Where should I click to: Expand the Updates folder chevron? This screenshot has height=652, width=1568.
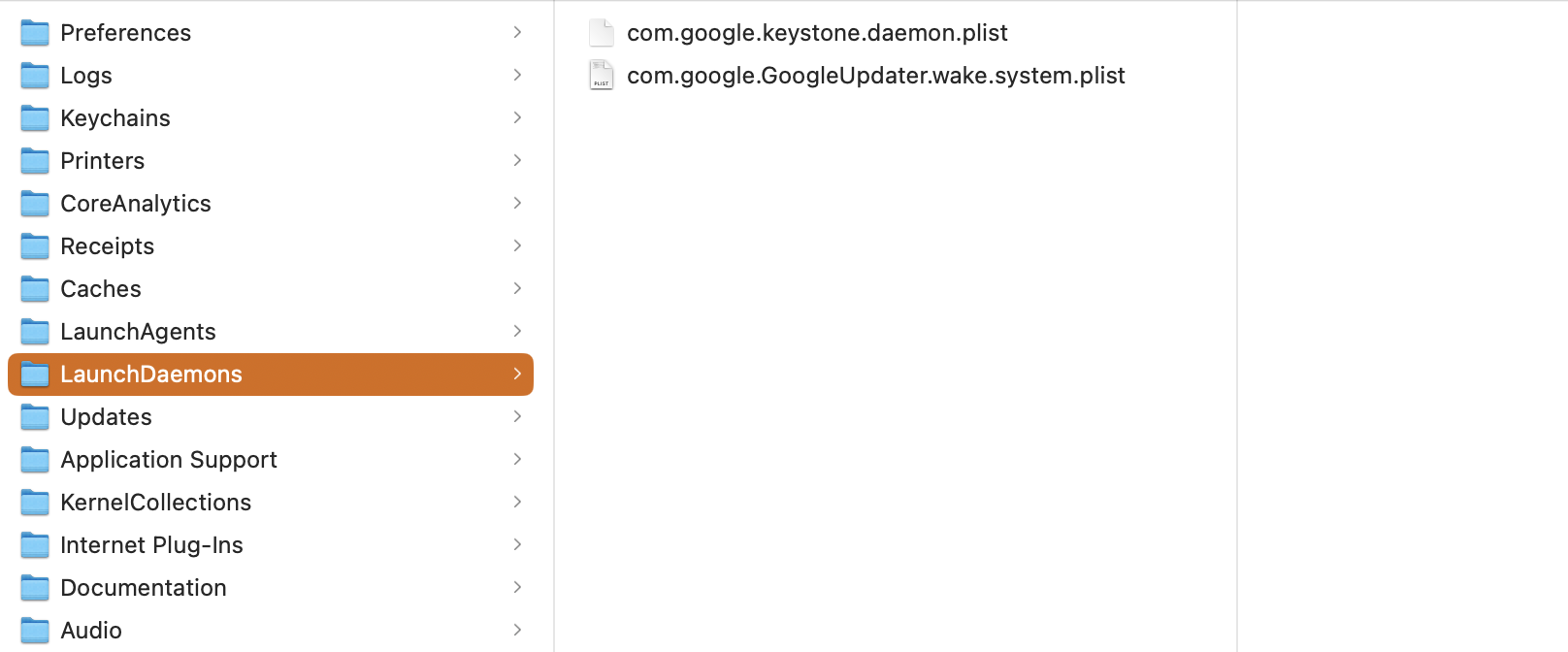pos(517,416)
